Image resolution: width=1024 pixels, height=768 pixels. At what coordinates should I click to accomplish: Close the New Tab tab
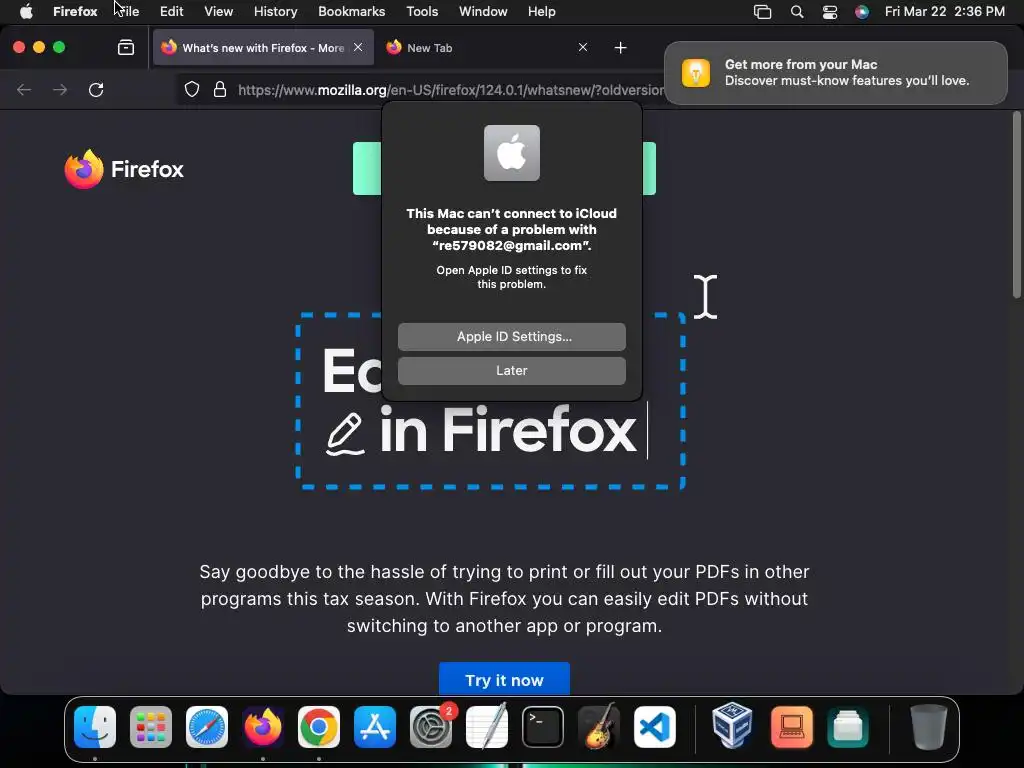(583, 47)
